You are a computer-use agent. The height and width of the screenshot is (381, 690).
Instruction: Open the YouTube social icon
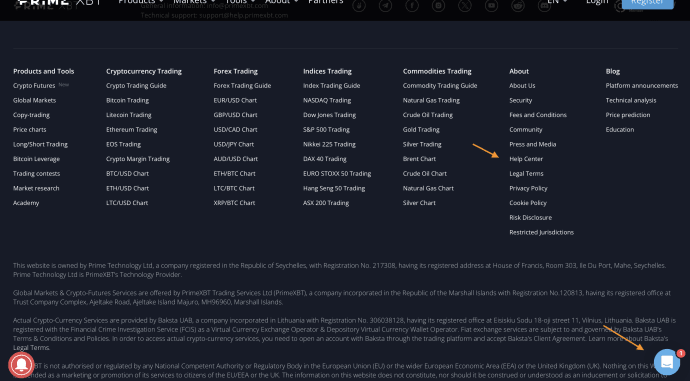(x=491, y=5)
